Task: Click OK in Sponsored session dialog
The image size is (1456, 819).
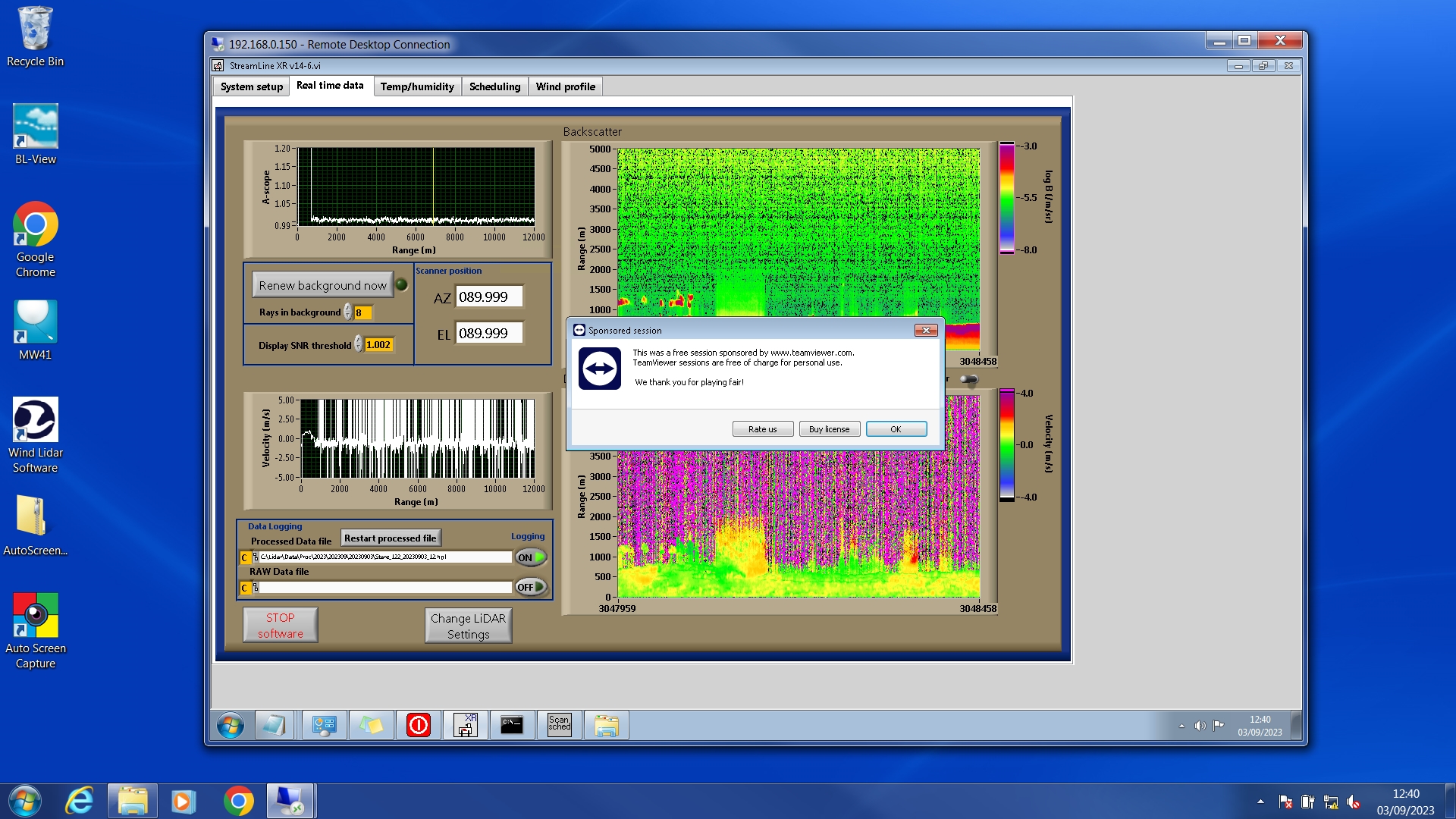Action: 896,429
